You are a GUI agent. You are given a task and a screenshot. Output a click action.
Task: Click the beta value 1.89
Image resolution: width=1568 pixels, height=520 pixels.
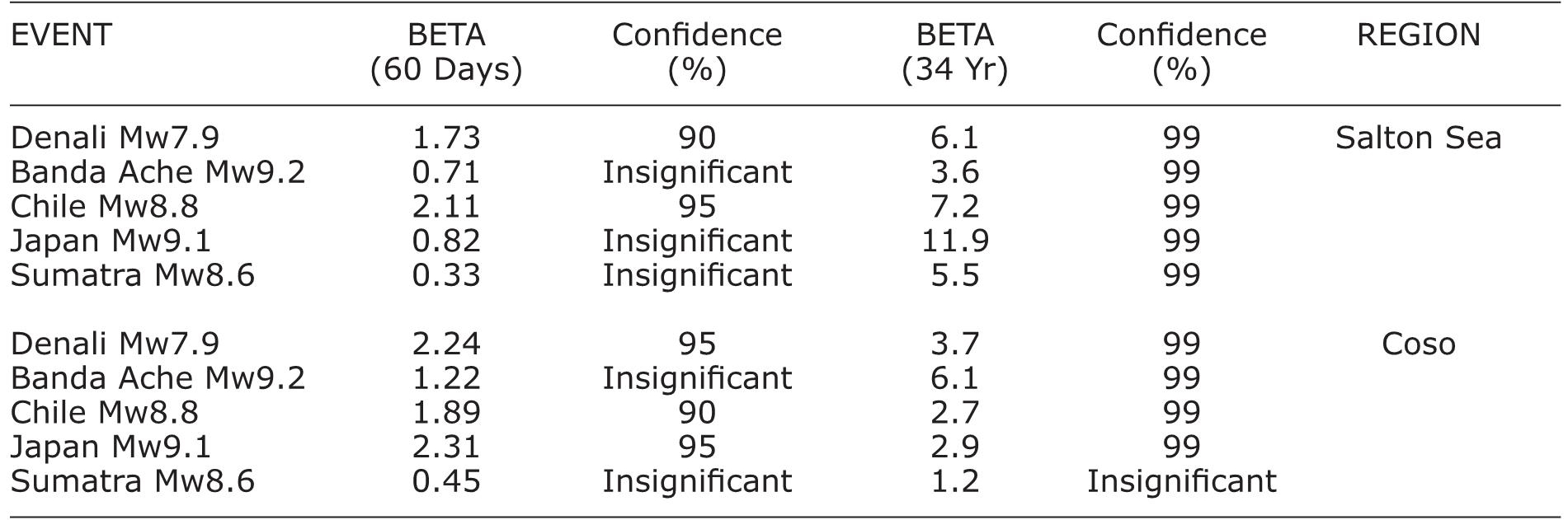(445, 412)
